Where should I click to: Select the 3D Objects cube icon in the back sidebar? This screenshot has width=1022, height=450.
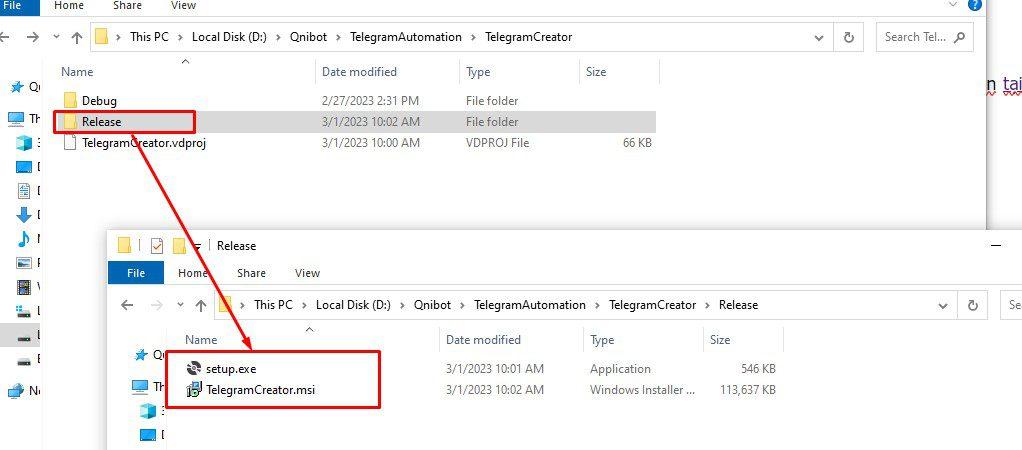point(24,143)
